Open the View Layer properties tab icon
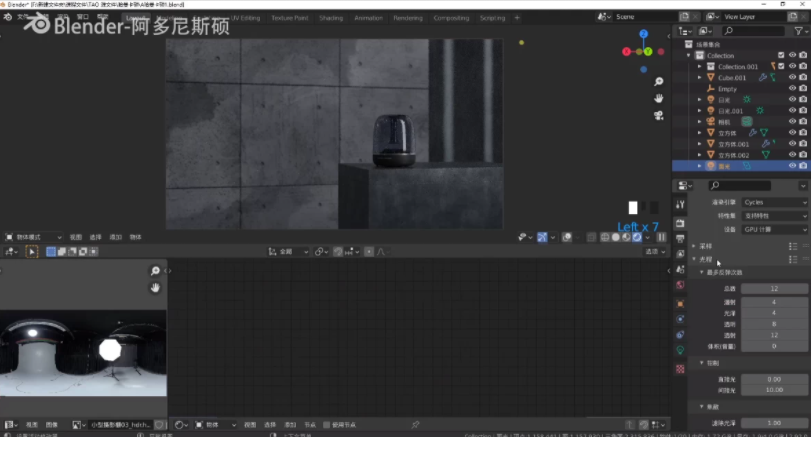812x460 pixels. (x=680, y=254)
